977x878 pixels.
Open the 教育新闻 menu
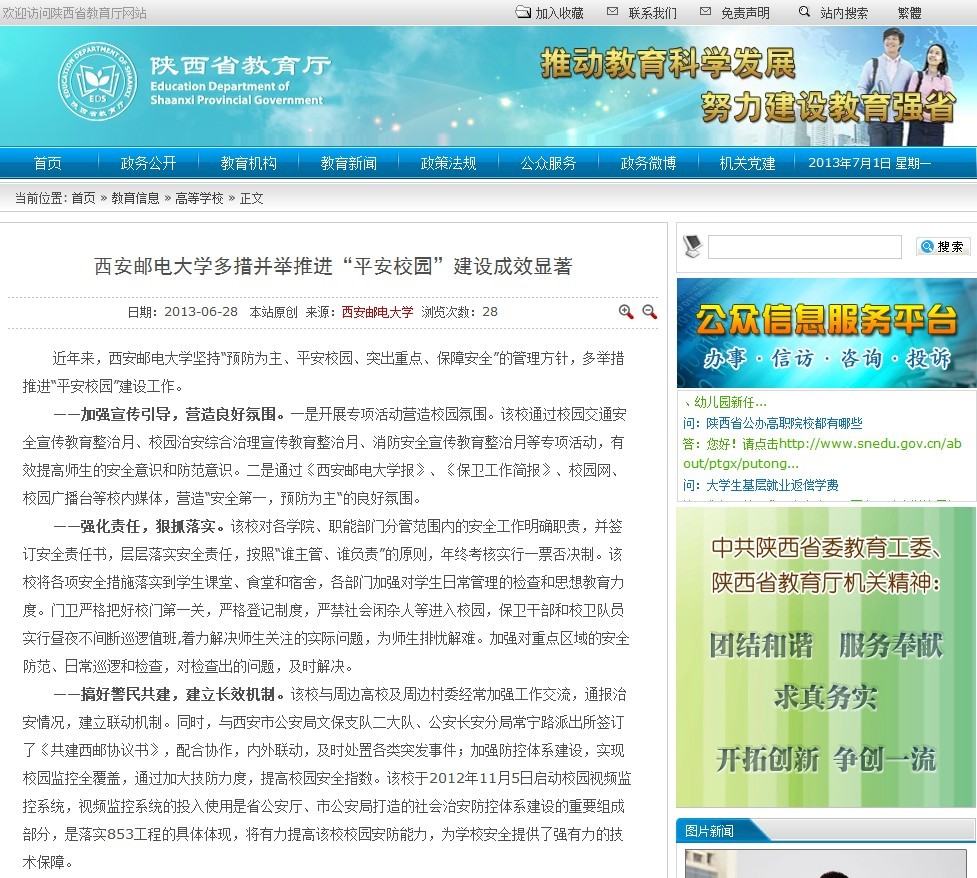[x=348, y=163]
